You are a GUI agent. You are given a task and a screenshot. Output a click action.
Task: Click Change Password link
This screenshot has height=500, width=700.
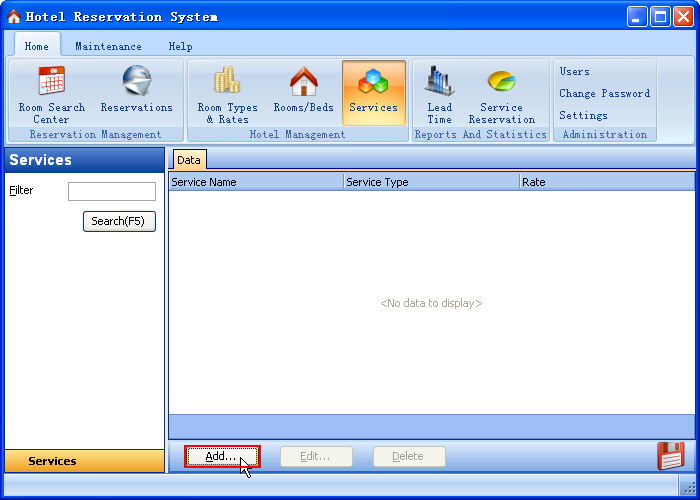(604, 94)
